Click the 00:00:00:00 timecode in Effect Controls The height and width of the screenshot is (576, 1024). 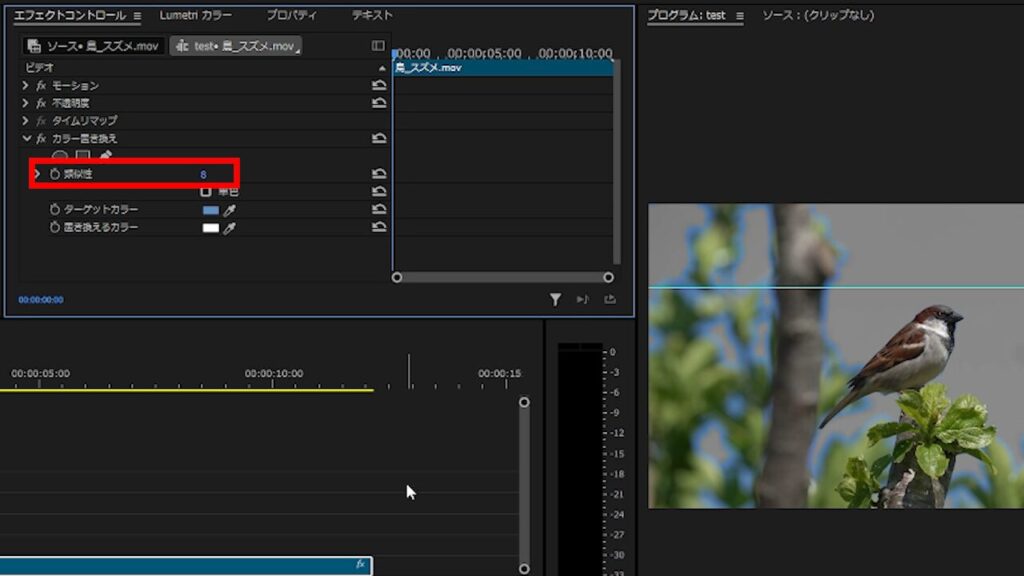pyautogui.click(x=40, y=300)
